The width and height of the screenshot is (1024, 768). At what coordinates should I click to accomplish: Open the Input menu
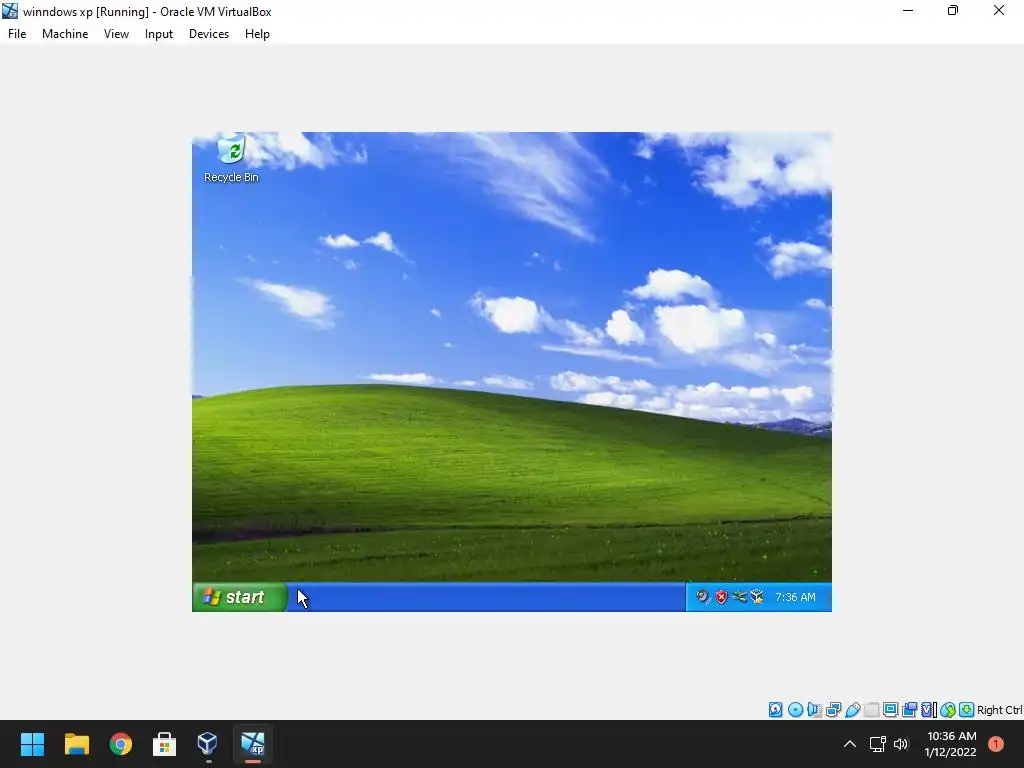(x=159, y=34)
